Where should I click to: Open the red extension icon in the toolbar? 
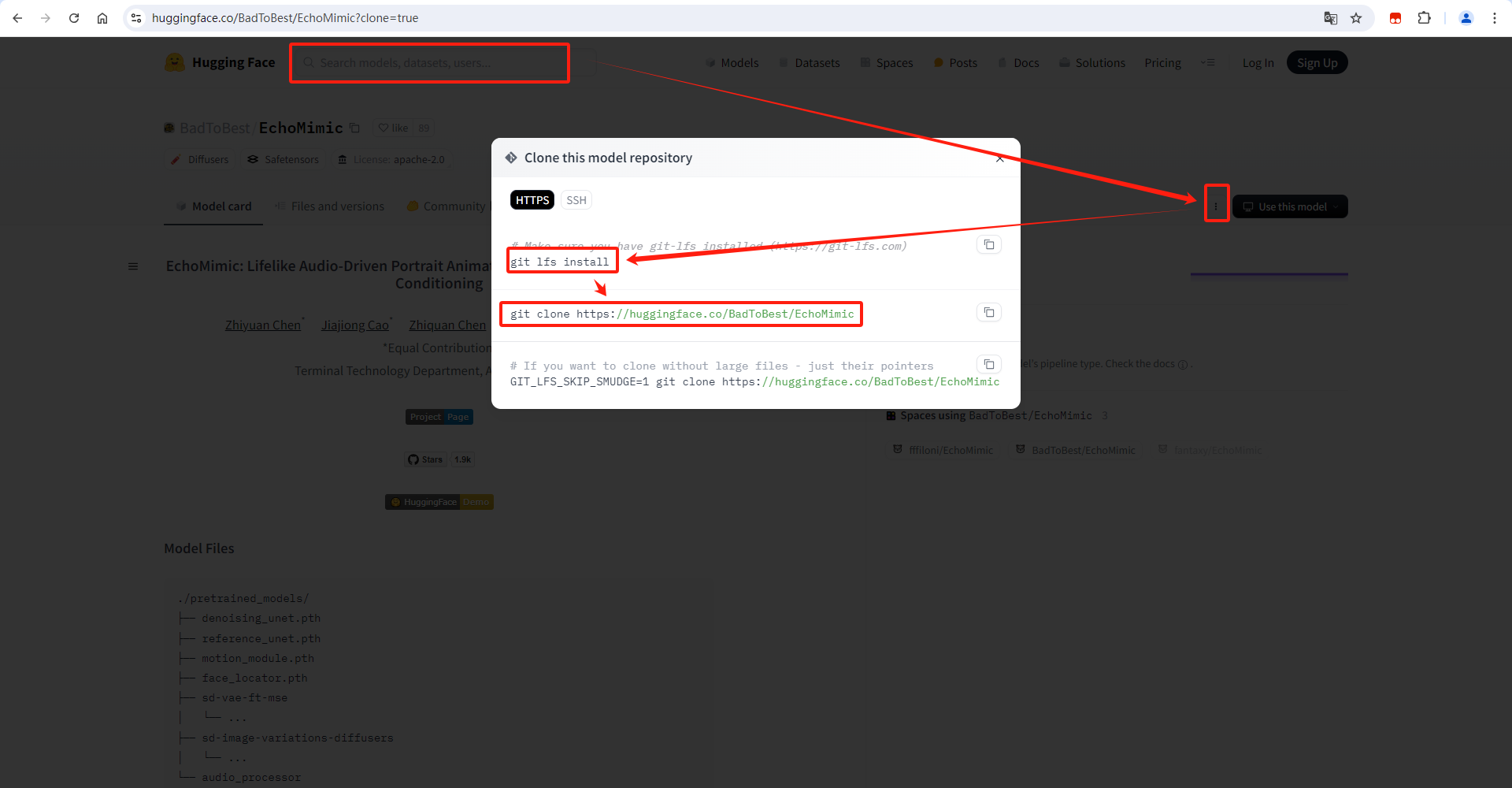point(1395,18)
